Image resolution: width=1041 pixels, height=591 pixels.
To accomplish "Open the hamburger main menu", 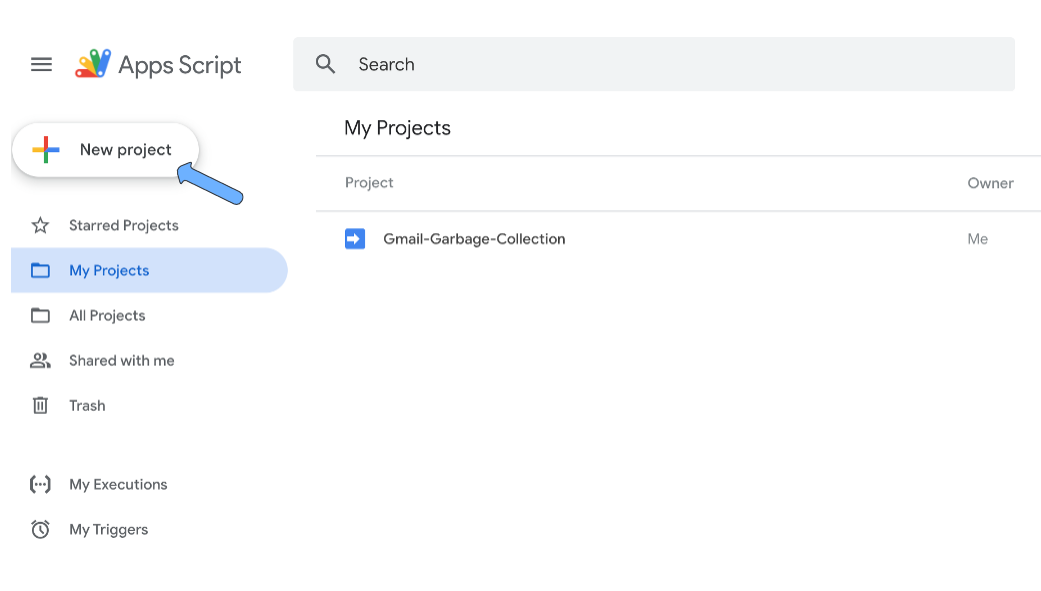I will click(41, 64).
